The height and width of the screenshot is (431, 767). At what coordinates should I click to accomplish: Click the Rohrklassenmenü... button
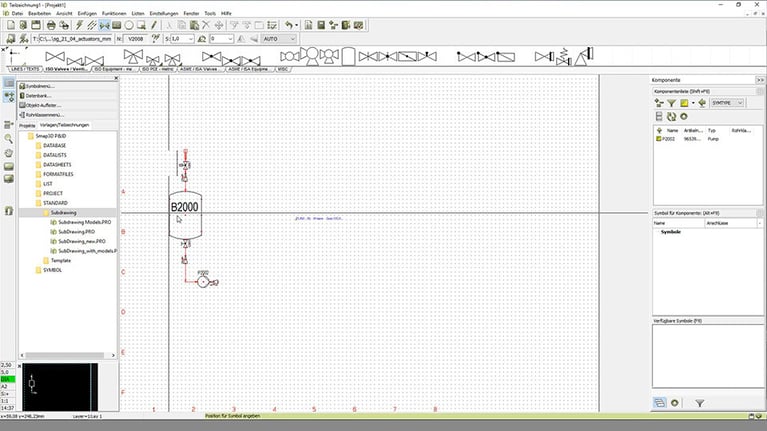68,115
